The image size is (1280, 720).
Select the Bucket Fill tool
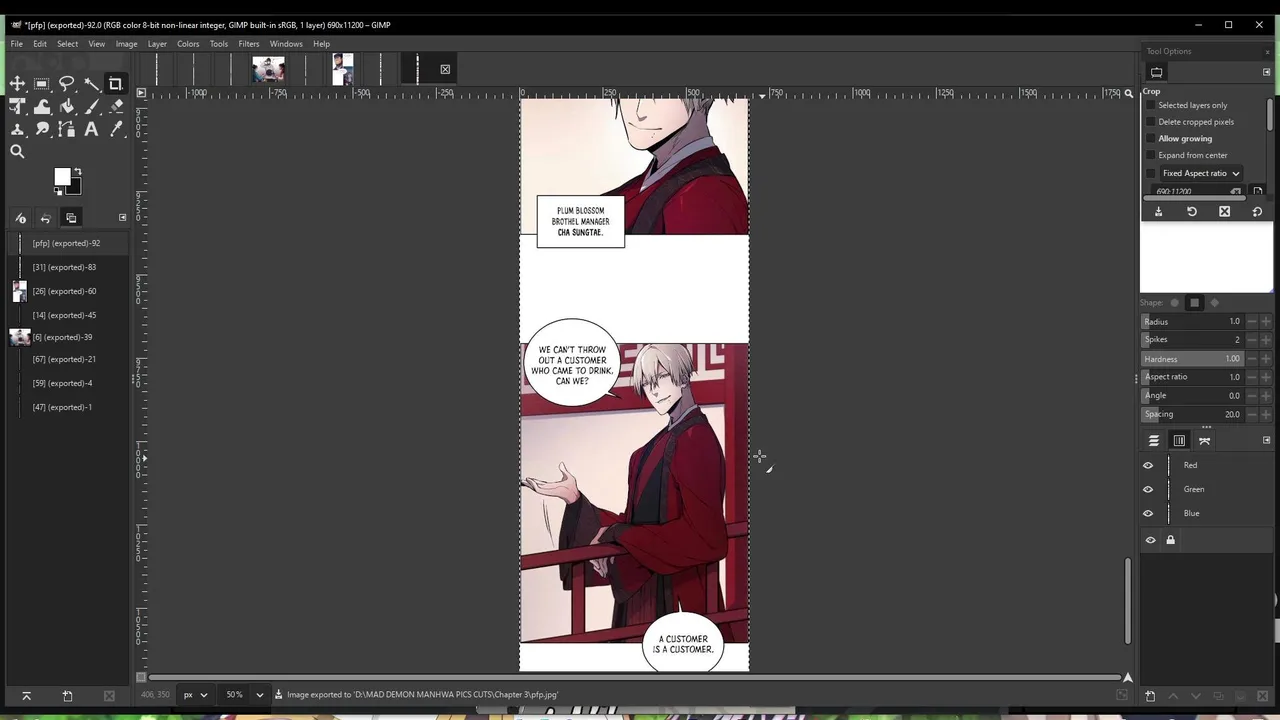[x=67, y=107]
